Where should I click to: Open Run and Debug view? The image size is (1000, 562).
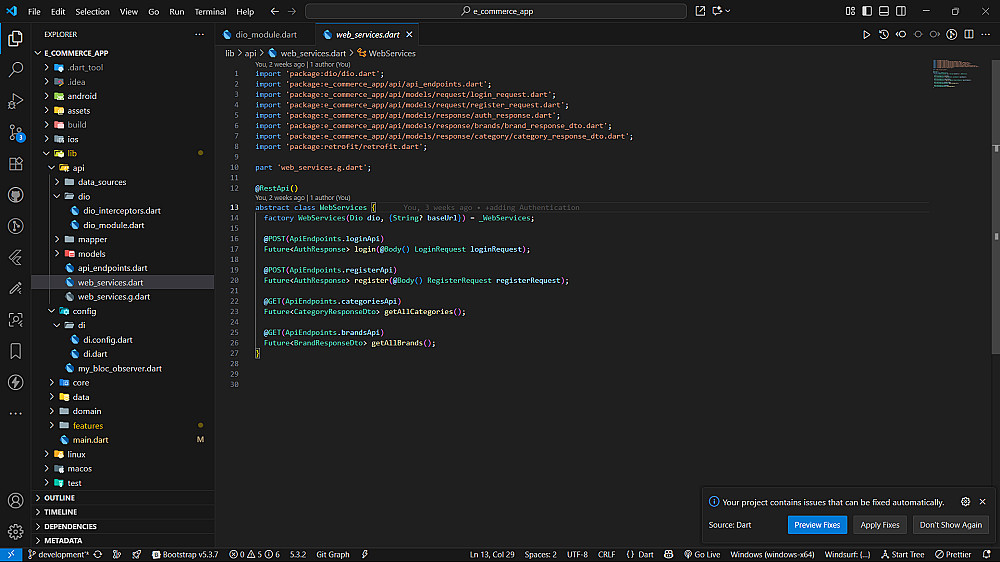16,101
